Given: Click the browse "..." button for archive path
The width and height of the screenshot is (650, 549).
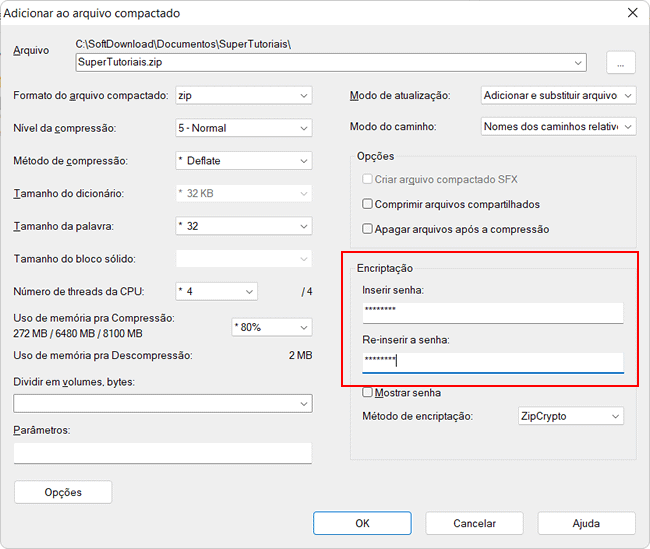Looking at the screenshot, I should coord(620,62).
